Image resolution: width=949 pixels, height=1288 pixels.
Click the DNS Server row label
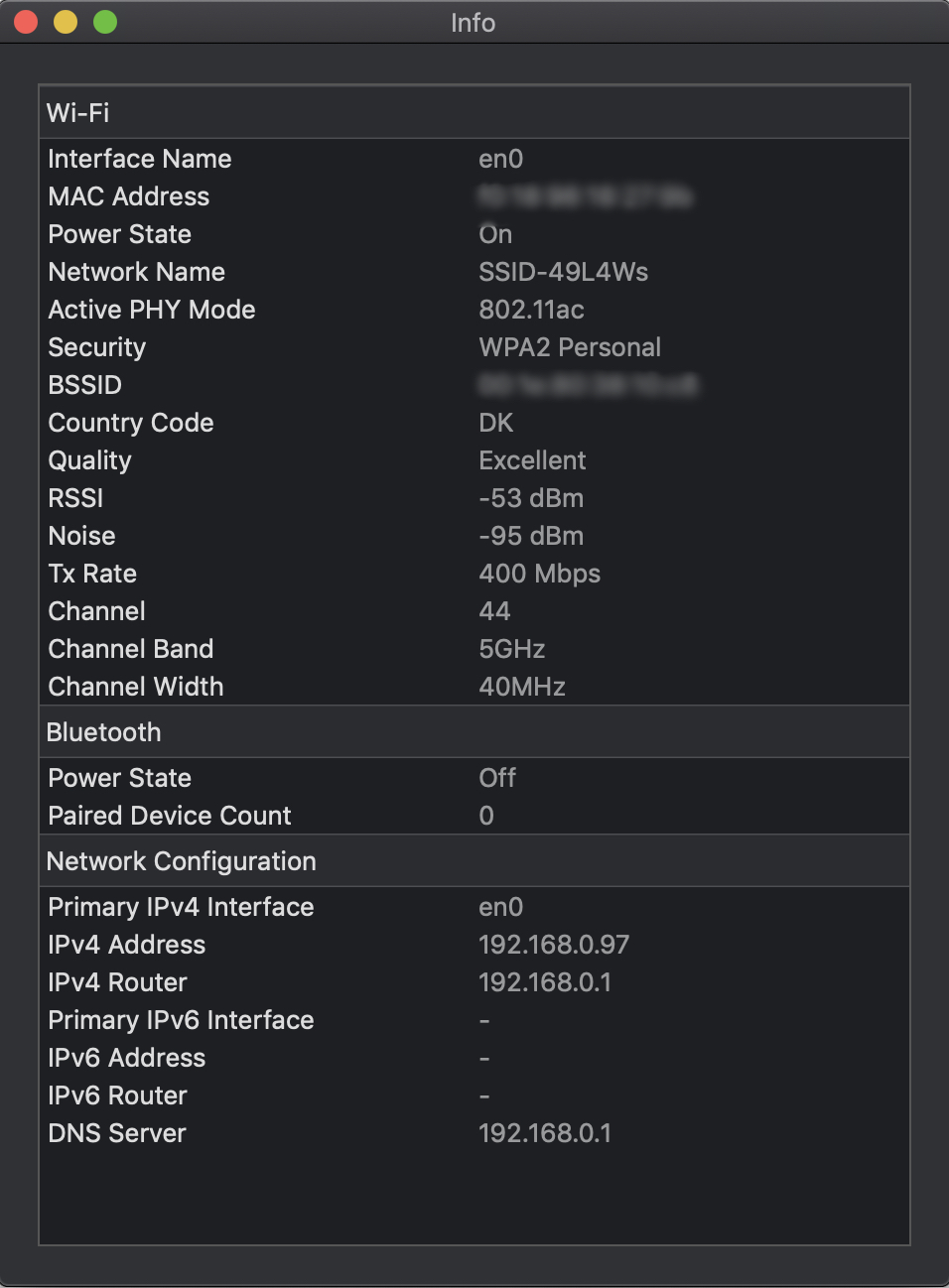pos(117,1133)
